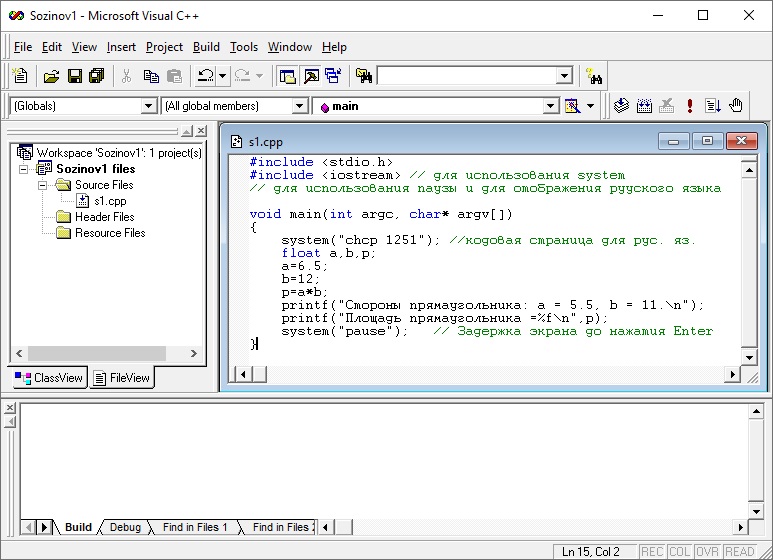
Task: Open the Help menu
Action: (x=334, y=47)
